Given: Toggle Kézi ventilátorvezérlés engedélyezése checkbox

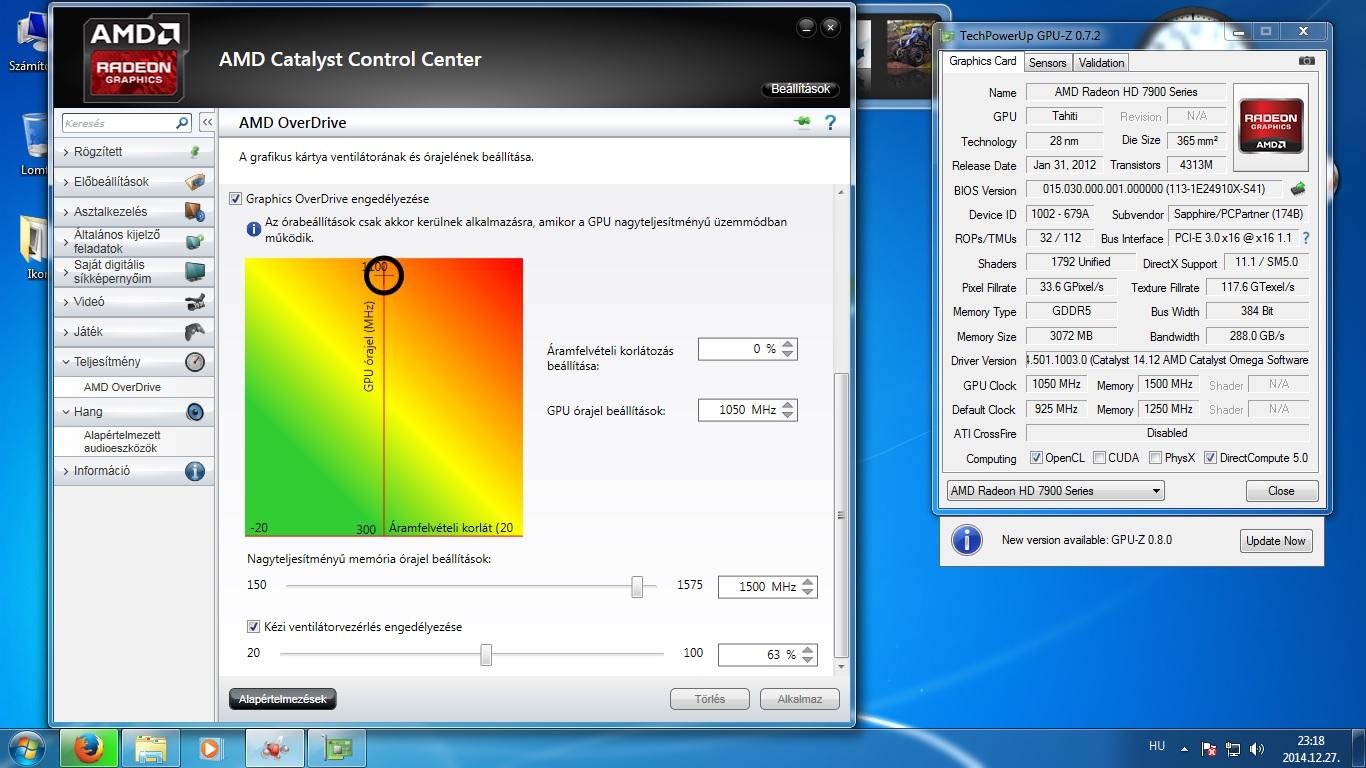Looking at the screenshot, I should click(x=253, y=627).
